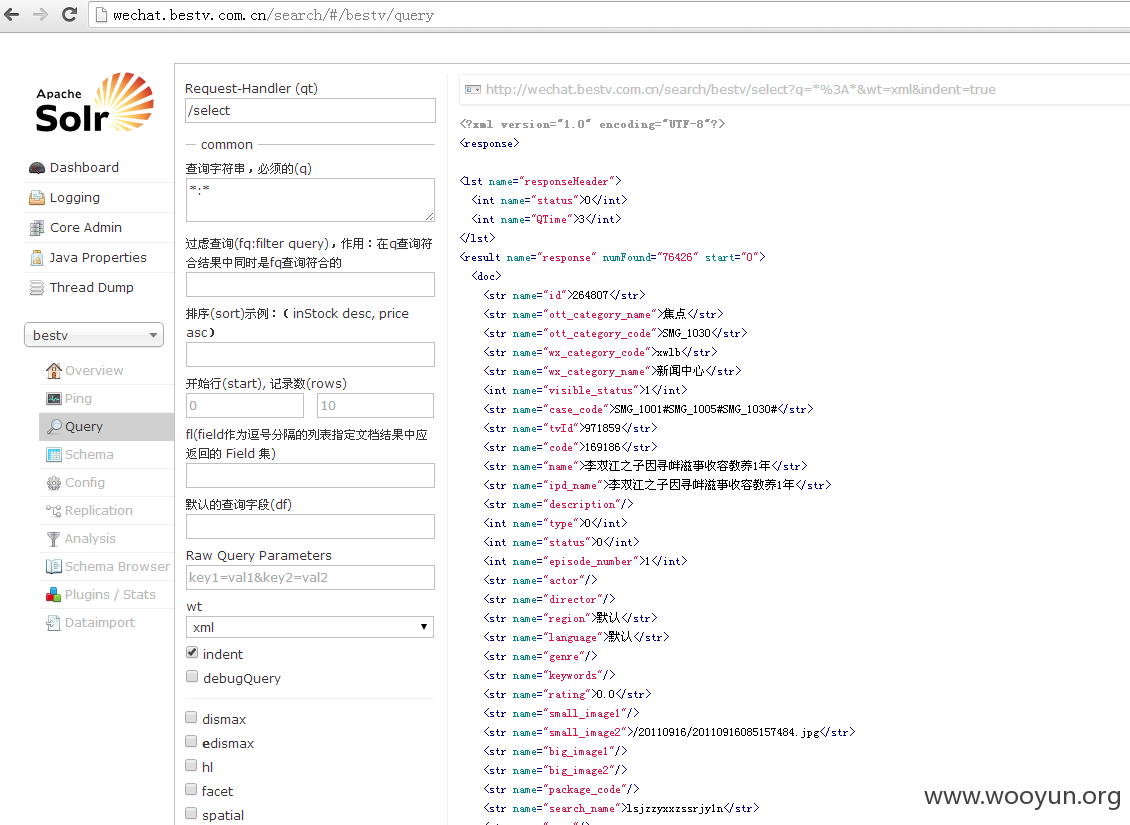Click the page icon in address bar

[x=102, y=15]
